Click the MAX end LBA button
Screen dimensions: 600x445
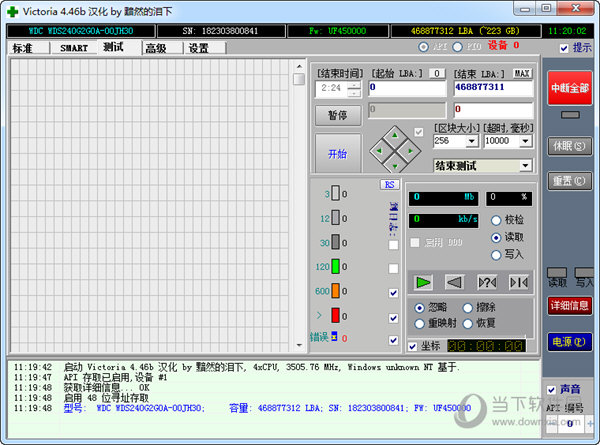click(522, 73)
